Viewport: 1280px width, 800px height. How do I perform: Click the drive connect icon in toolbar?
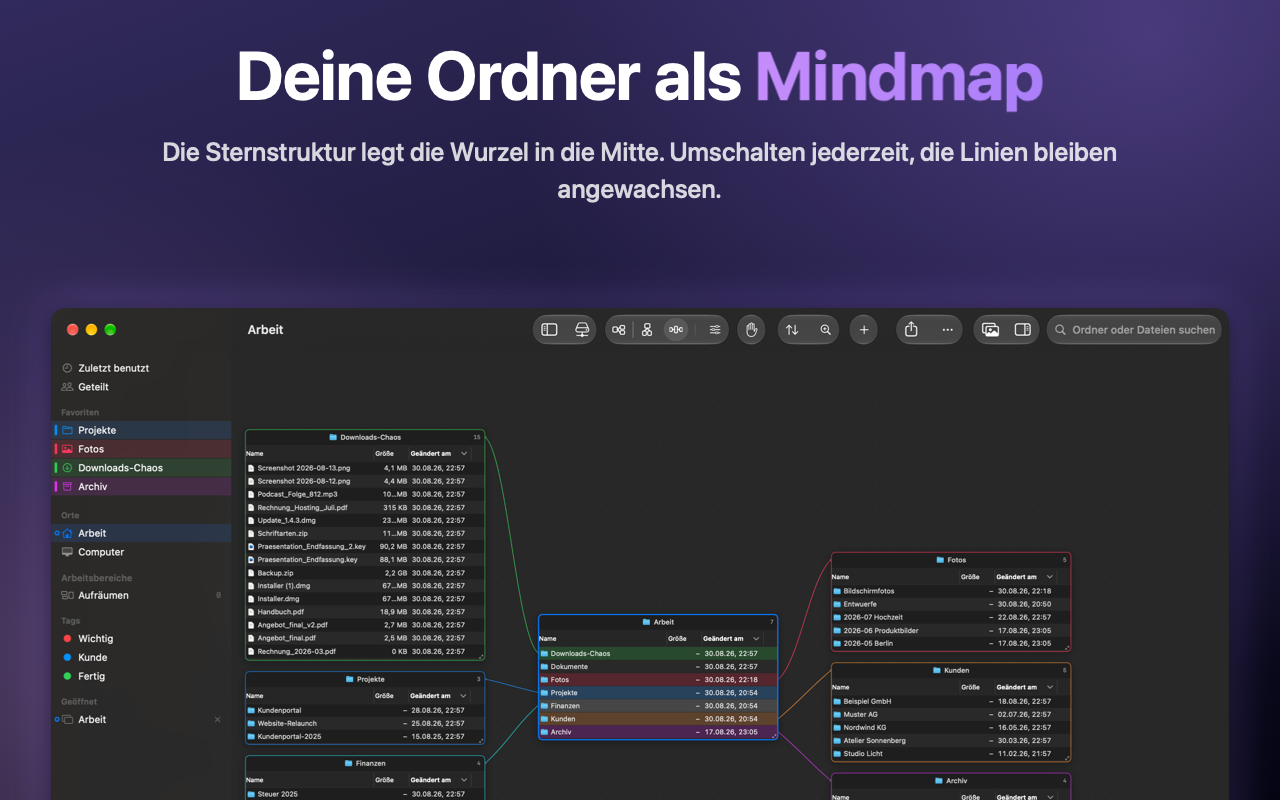click(582, 330)
